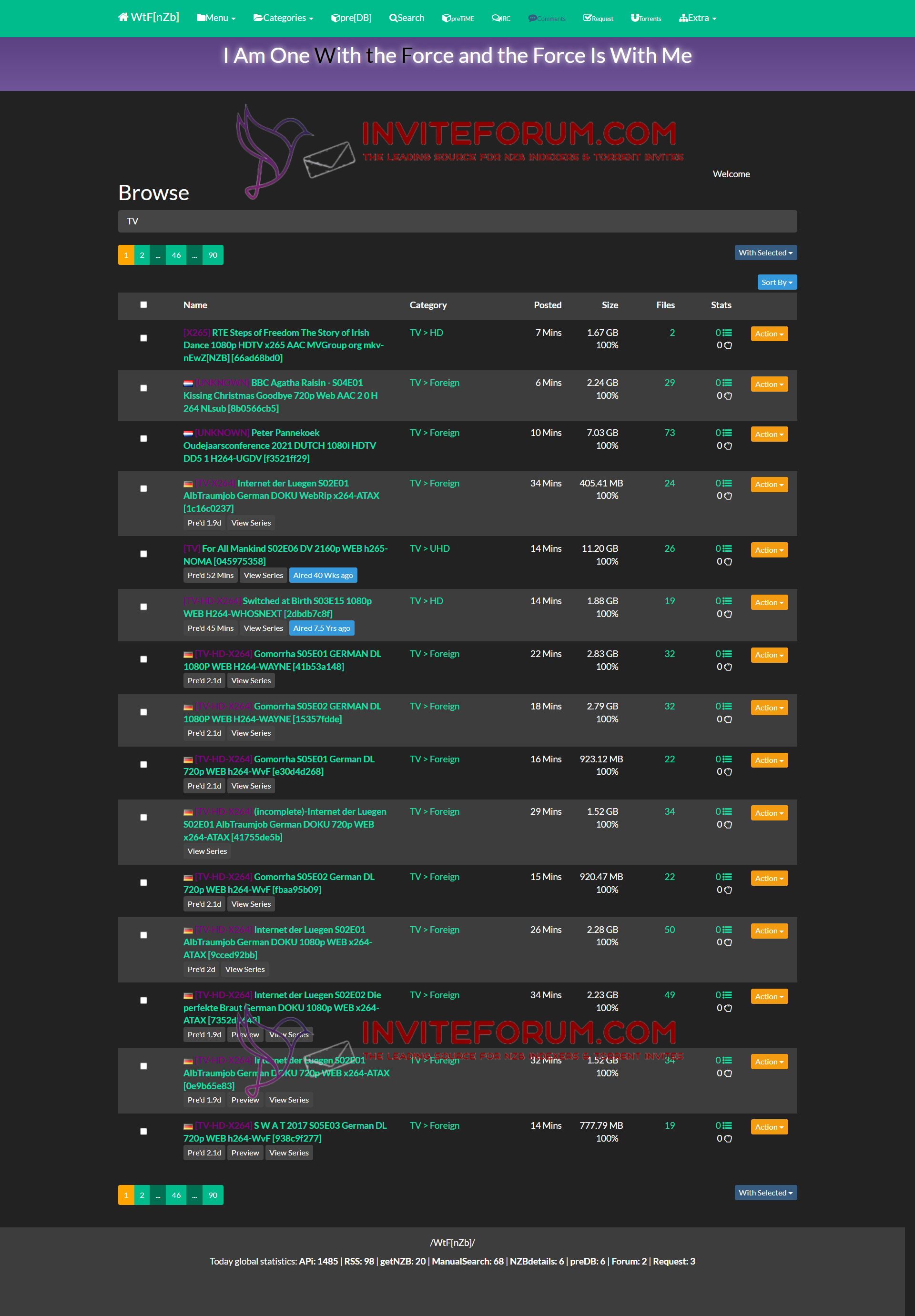Click the list stats icon for Internet der Luegen S02E02
The image size is (915, 1316).
pyautogui.click(x=728, y=995)
